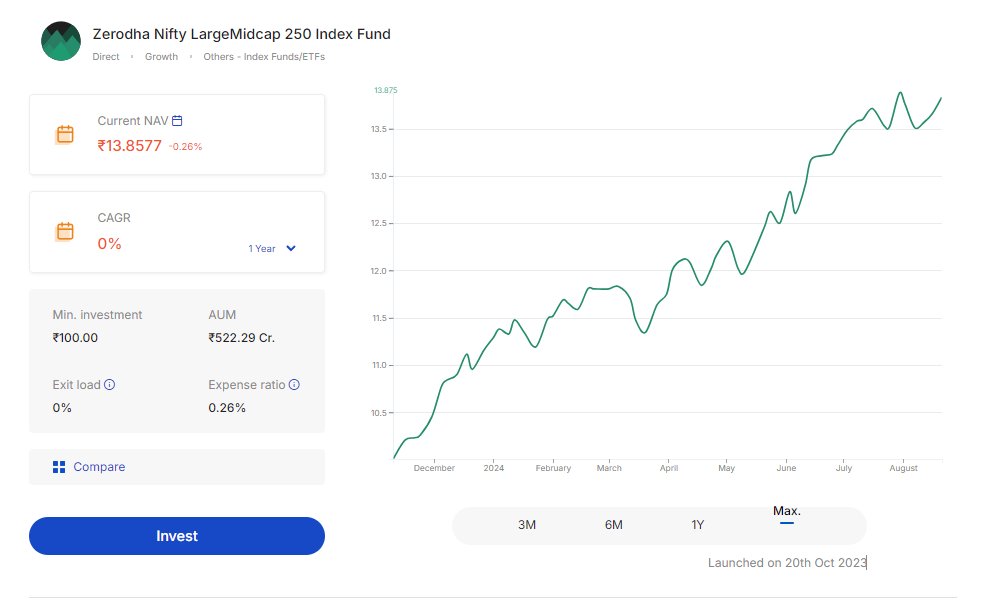Click the Compare link

click(99, 467)
